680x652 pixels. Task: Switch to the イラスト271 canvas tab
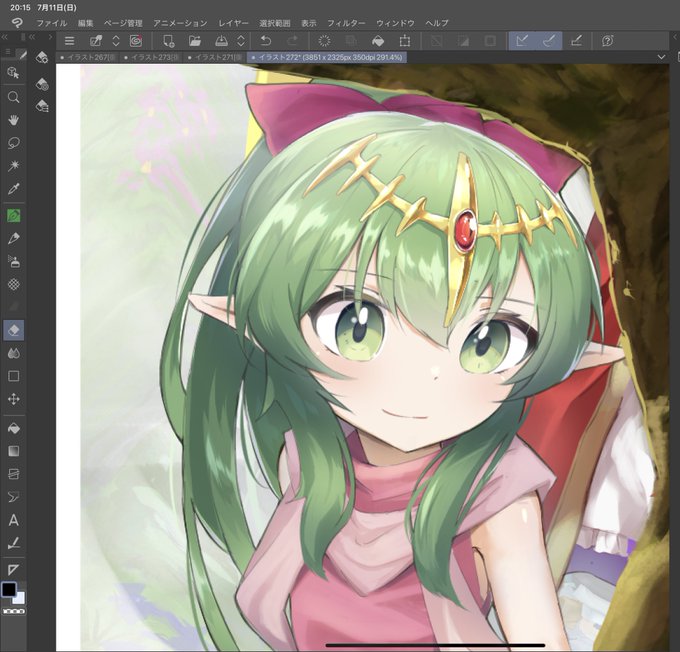coord(215,57)
